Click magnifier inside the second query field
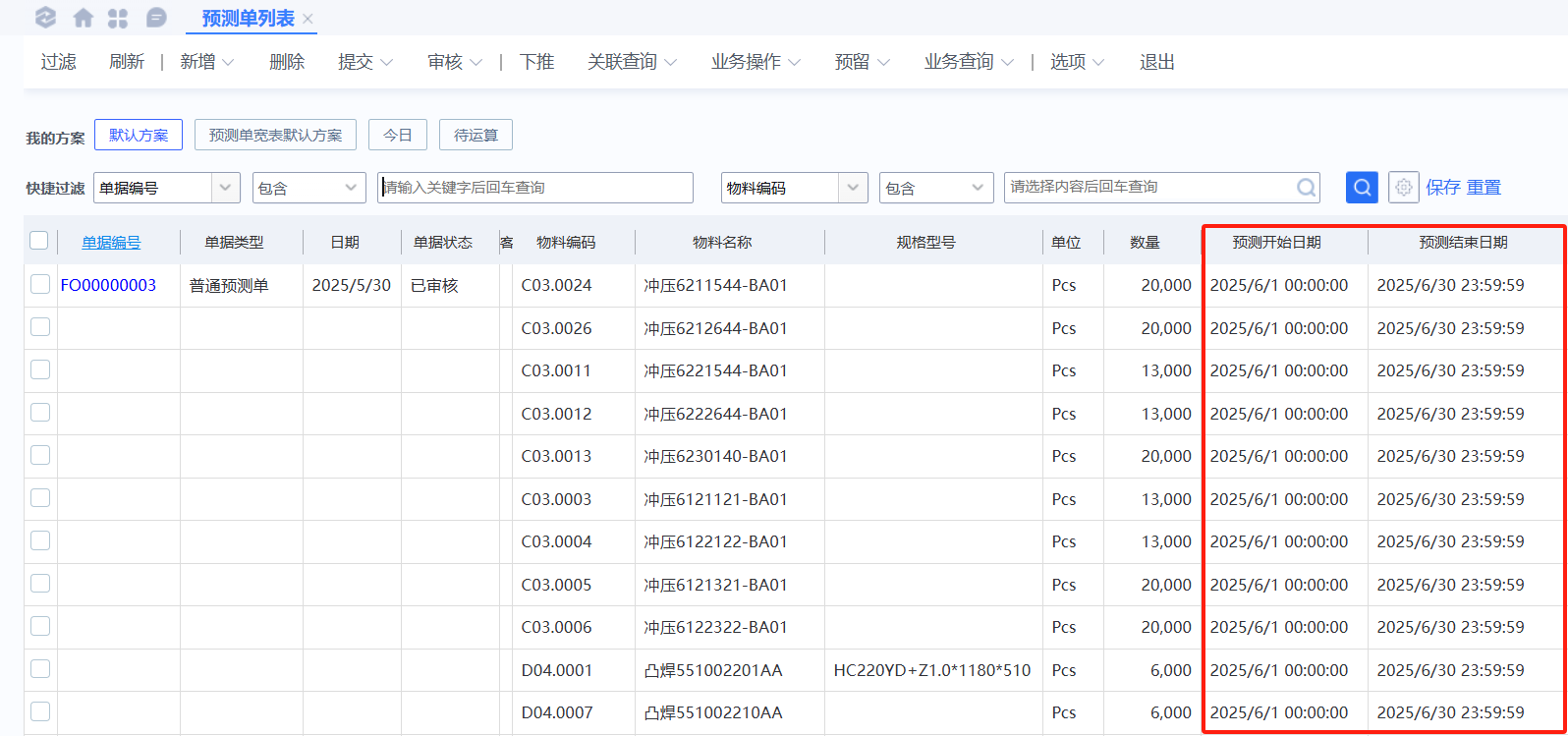Viewport: 1568px width, 736px height. coord(1307,188)
